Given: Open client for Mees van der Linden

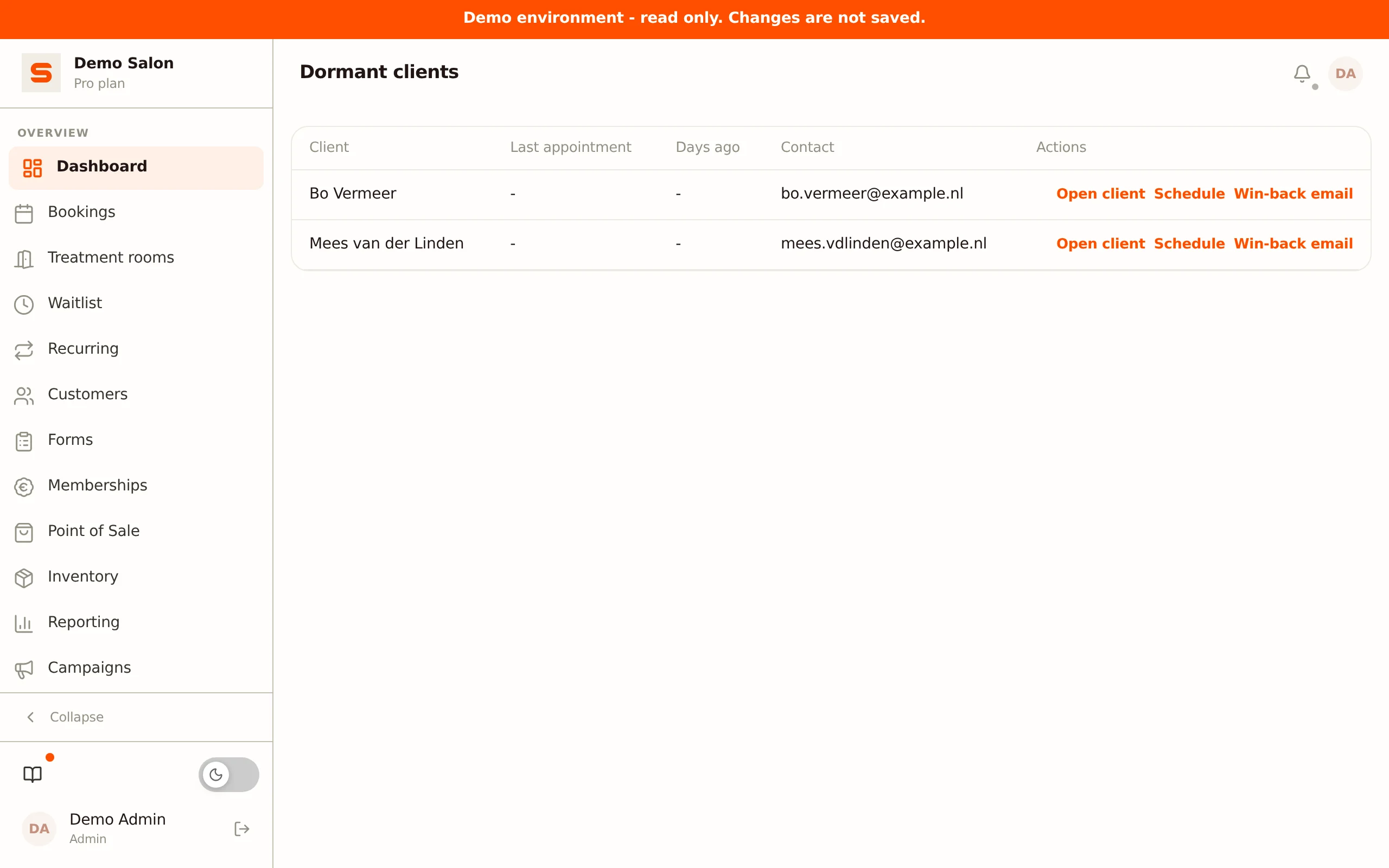Looking at the screenshot, I should coord(1100,244).
